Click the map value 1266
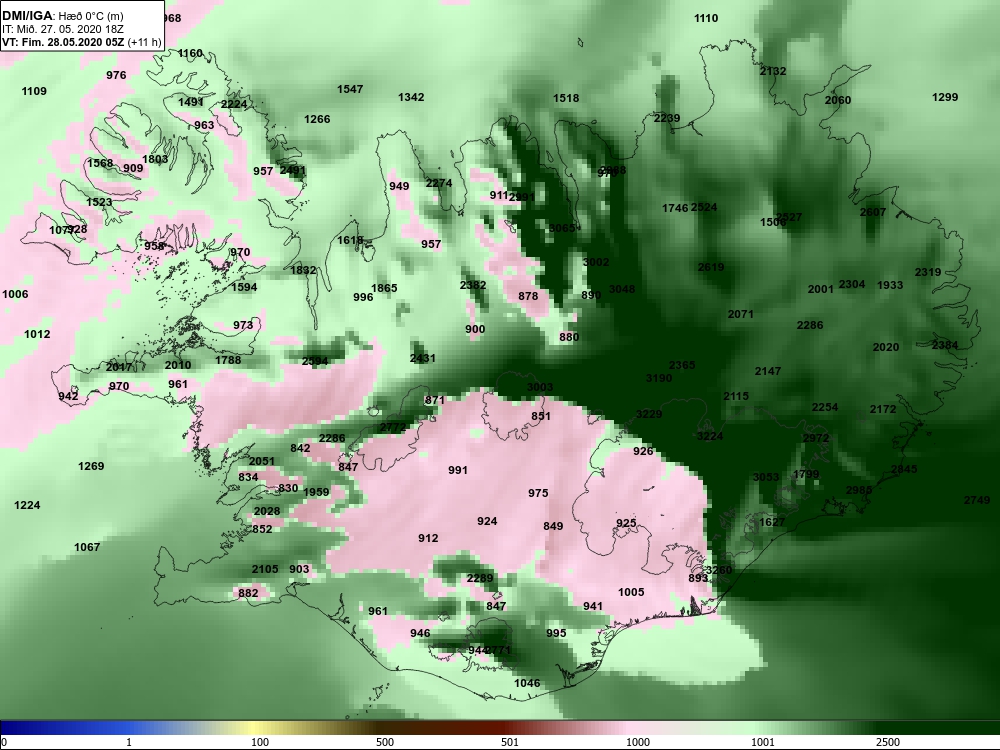 pos(317,119)
